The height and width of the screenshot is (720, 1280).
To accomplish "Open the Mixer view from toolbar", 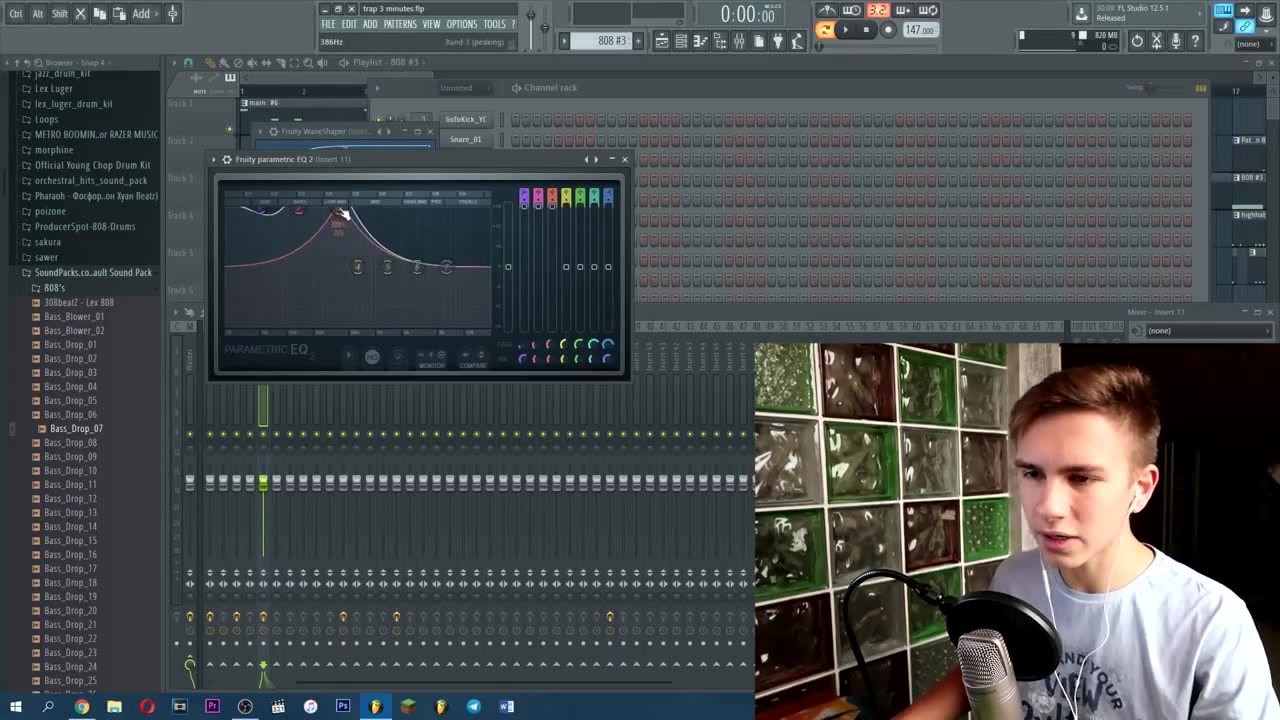I will pos(739,41).
